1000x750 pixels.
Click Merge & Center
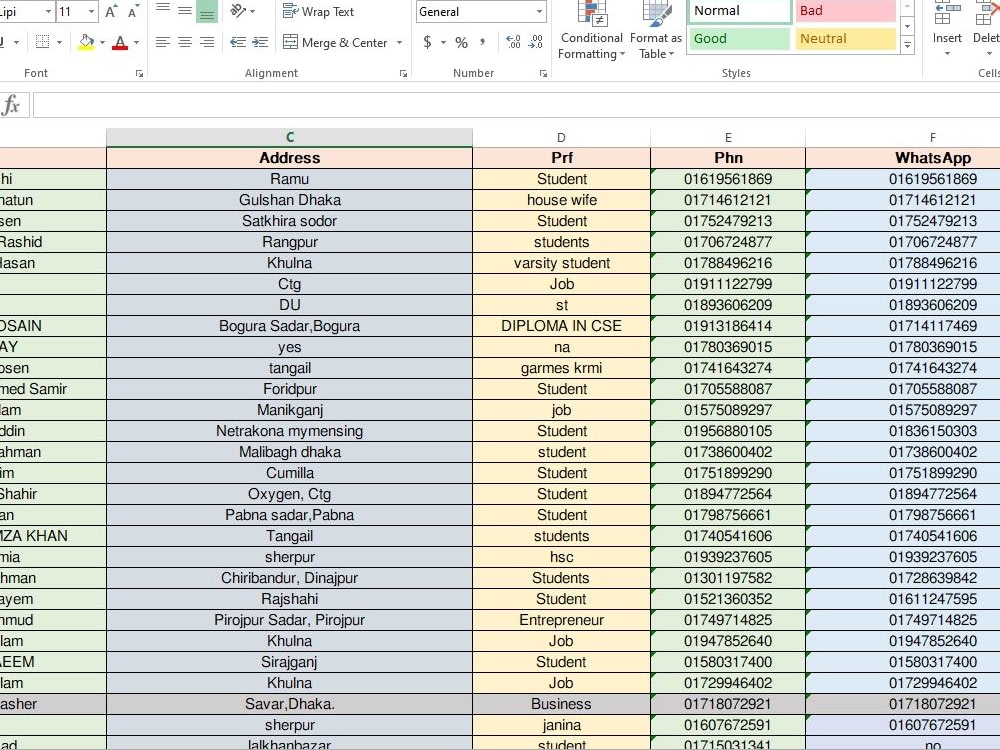point(335,43)
